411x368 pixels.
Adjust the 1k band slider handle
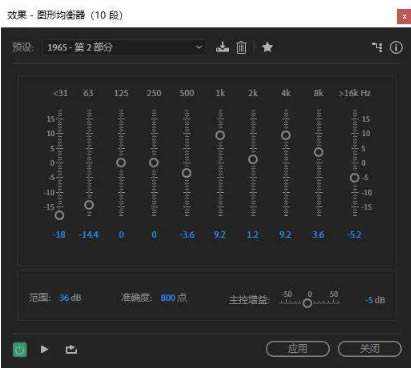click(220, 135)
